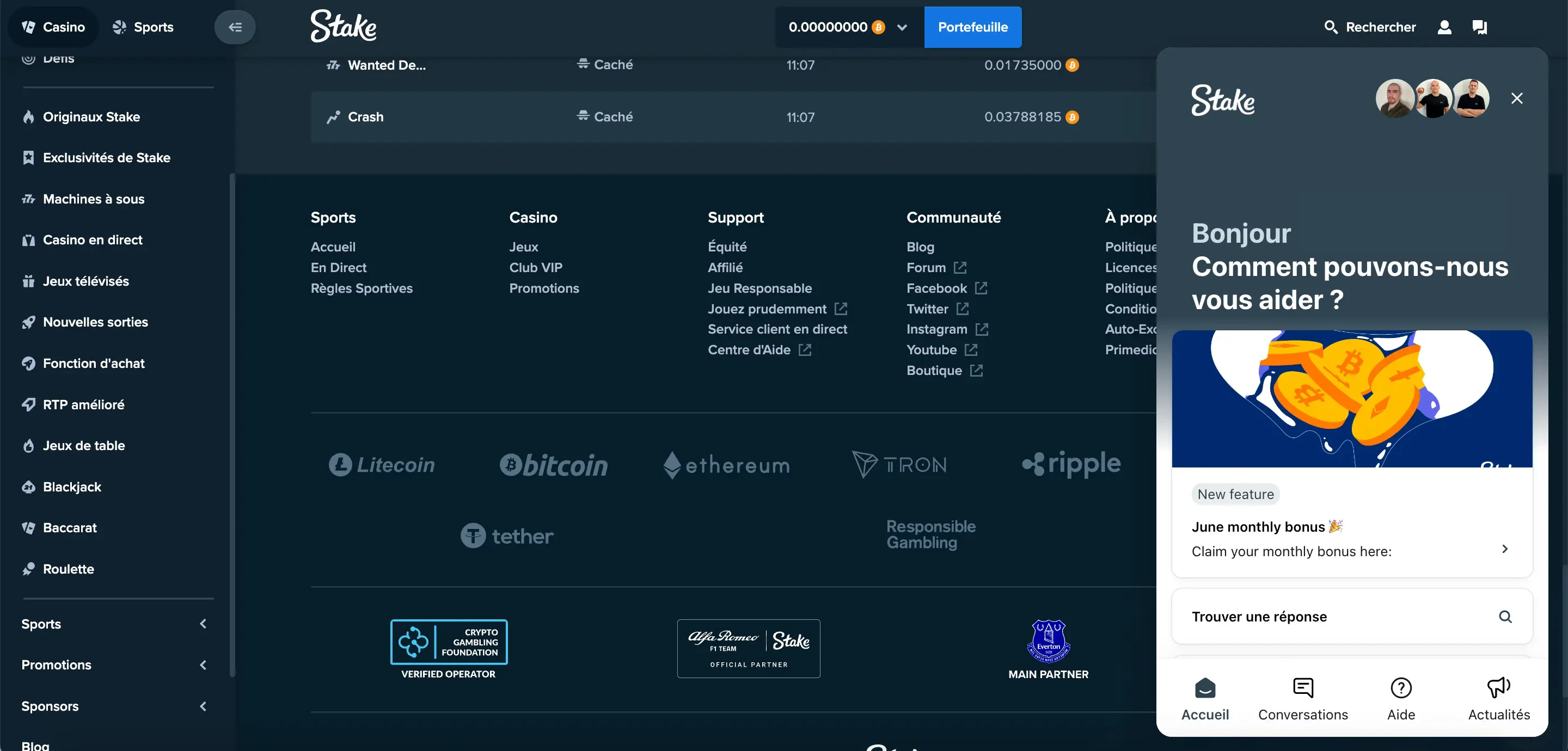Click the Alfa Romeo F1 Team partner logo
1568x751 pixels.
coord(749,649)
